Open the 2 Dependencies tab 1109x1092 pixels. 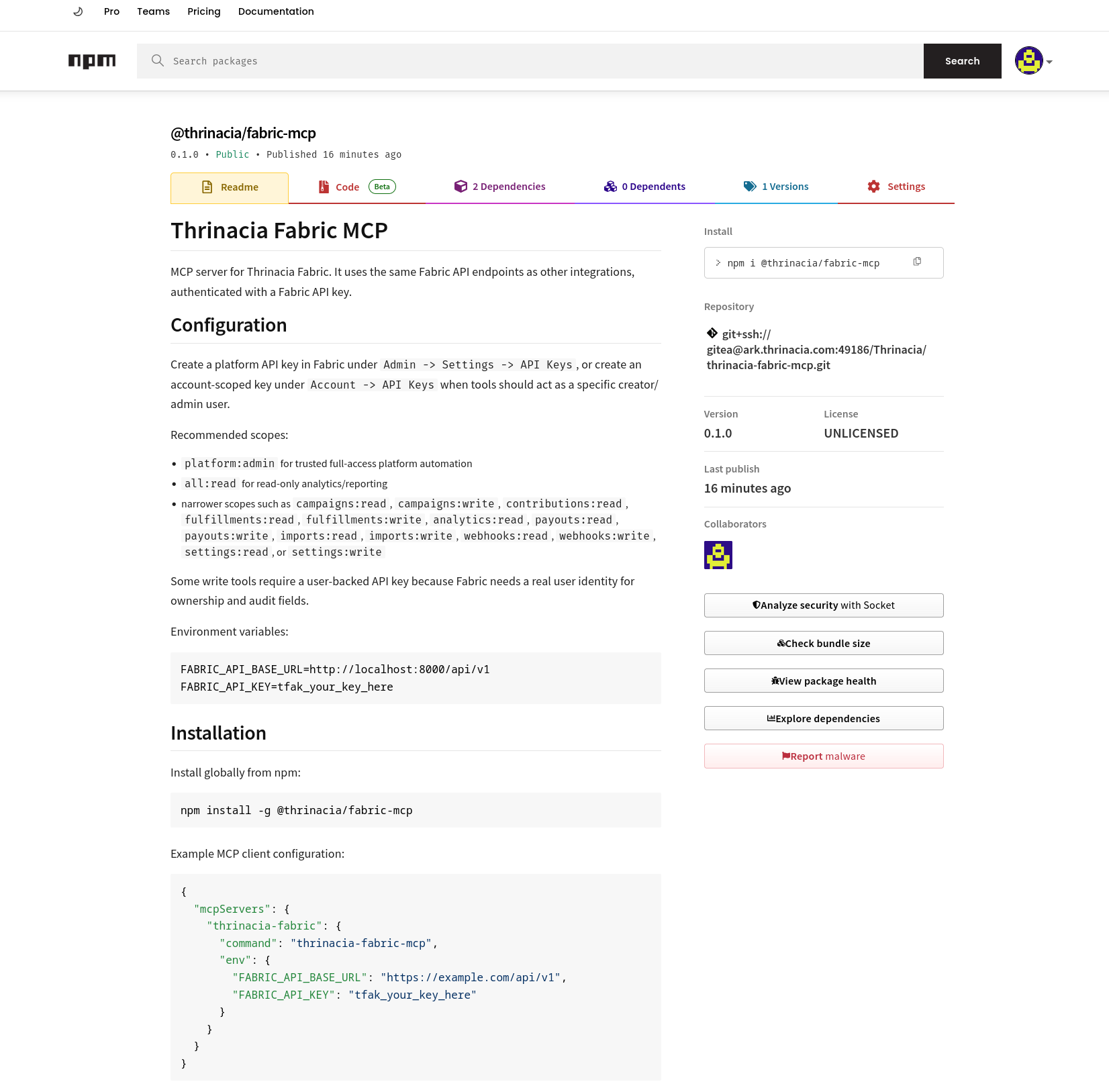(x=499, y=187)
